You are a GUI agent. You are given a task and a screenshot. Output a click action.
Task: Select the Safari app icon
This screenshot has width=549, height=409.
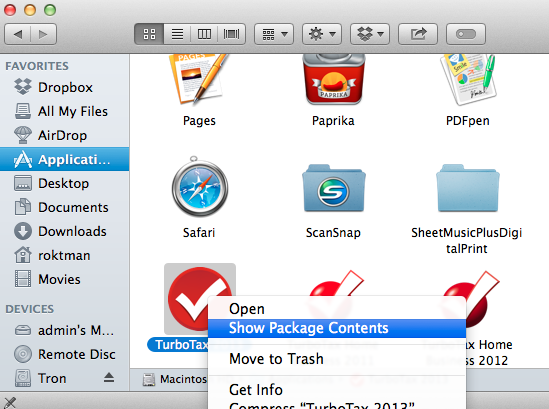[x=200, y=186]
